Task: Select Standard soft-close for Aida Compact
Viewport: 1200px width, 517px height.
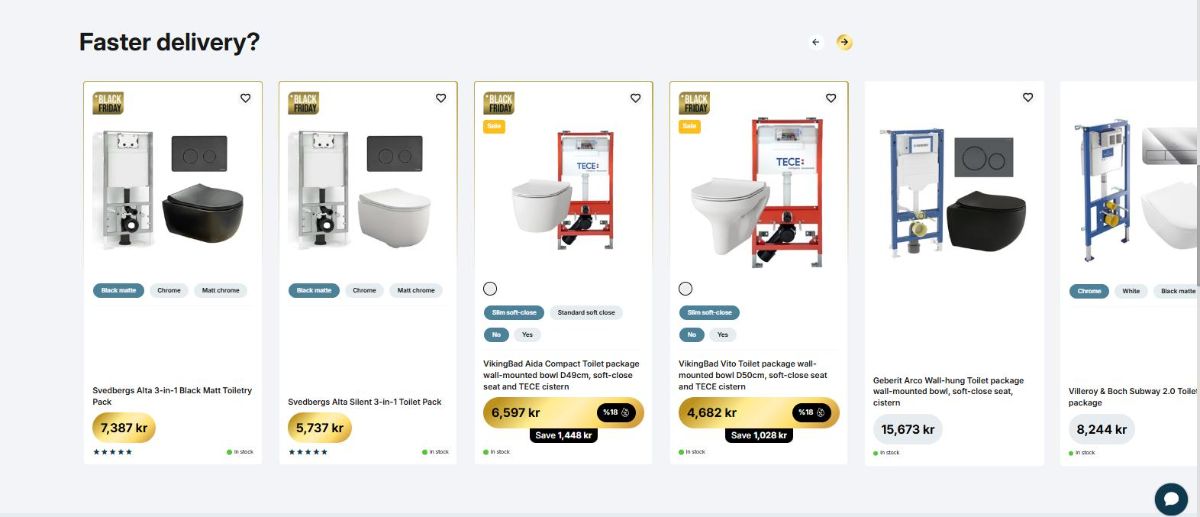Action: (586, 313)
